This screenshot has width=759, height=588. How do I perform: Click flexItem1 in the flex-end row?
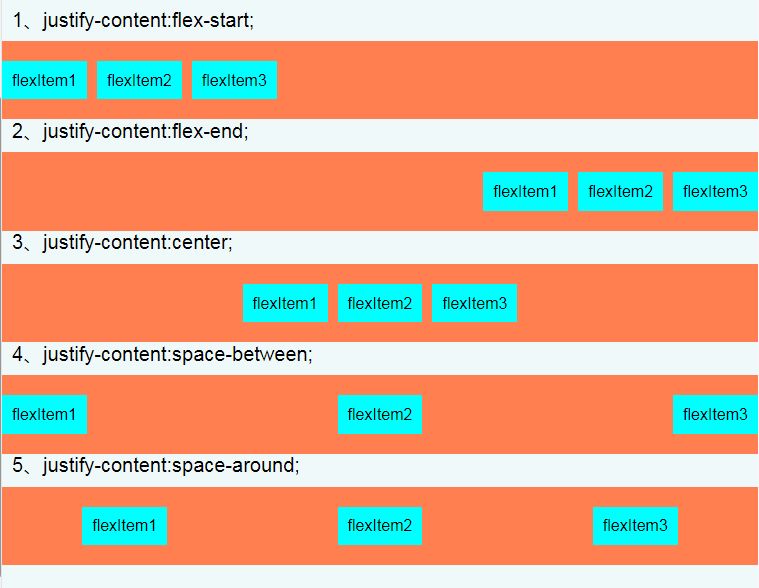click(x=525, y=191)
